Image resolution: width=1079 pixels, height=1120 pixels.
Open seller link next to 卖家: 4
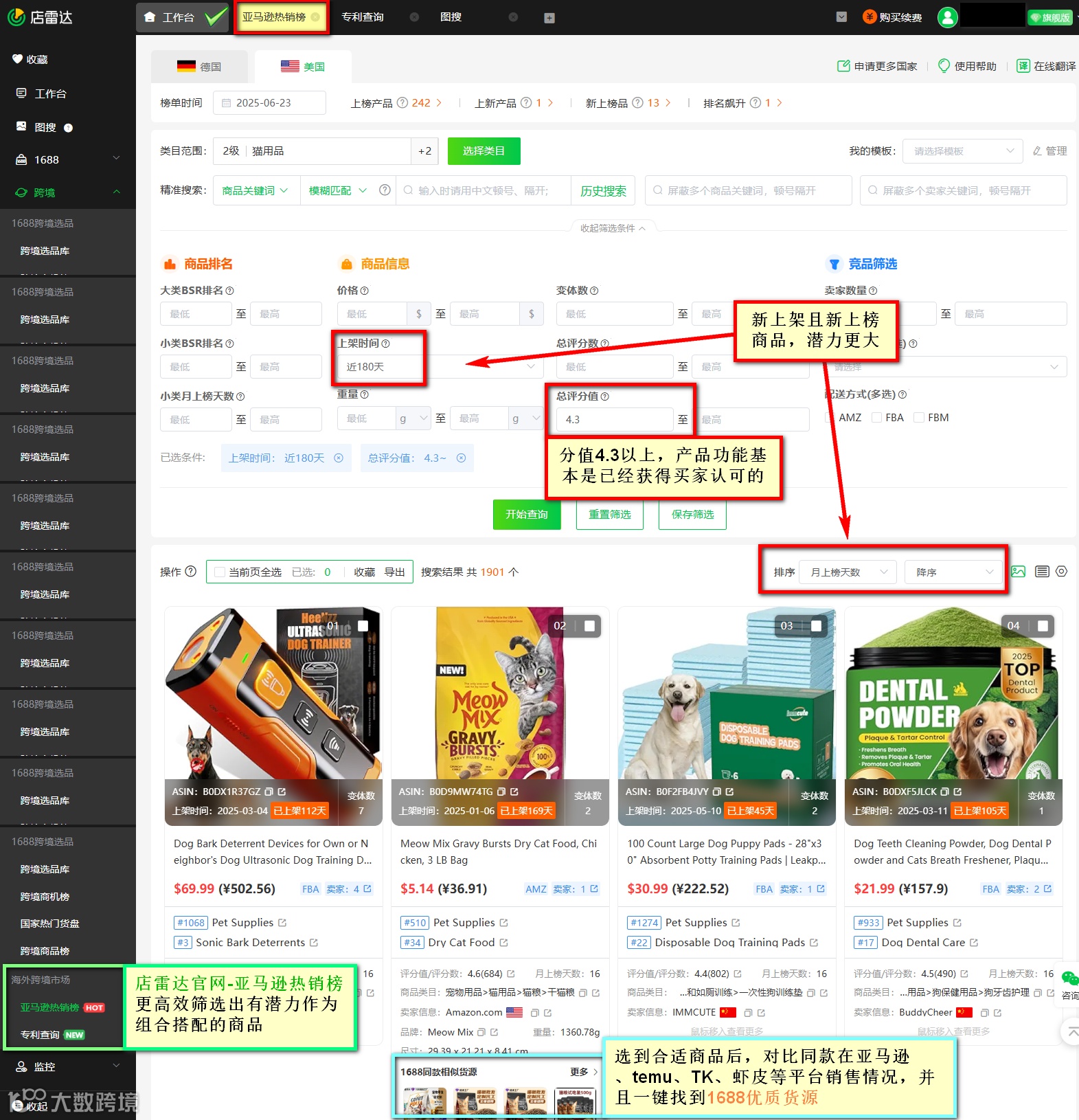point(367,889)
